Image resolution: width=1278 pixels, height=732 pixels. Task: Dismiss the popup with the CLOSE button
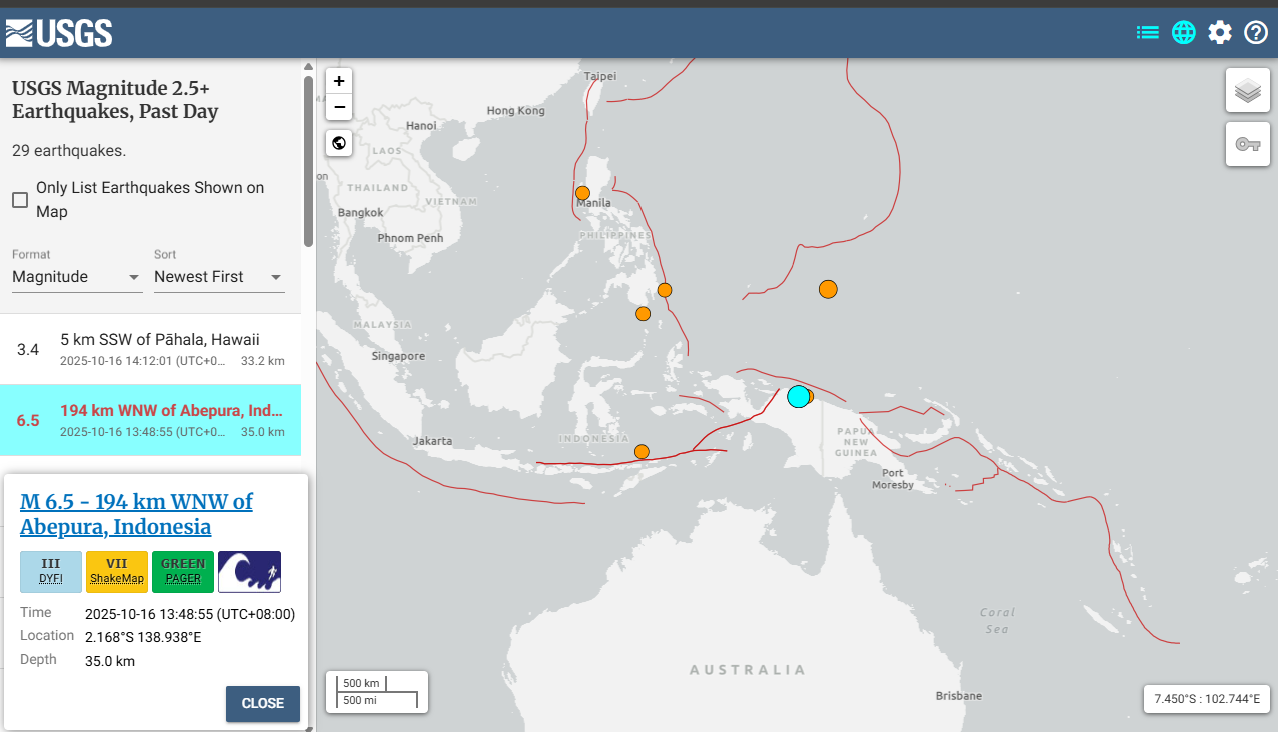pos(262,703)
